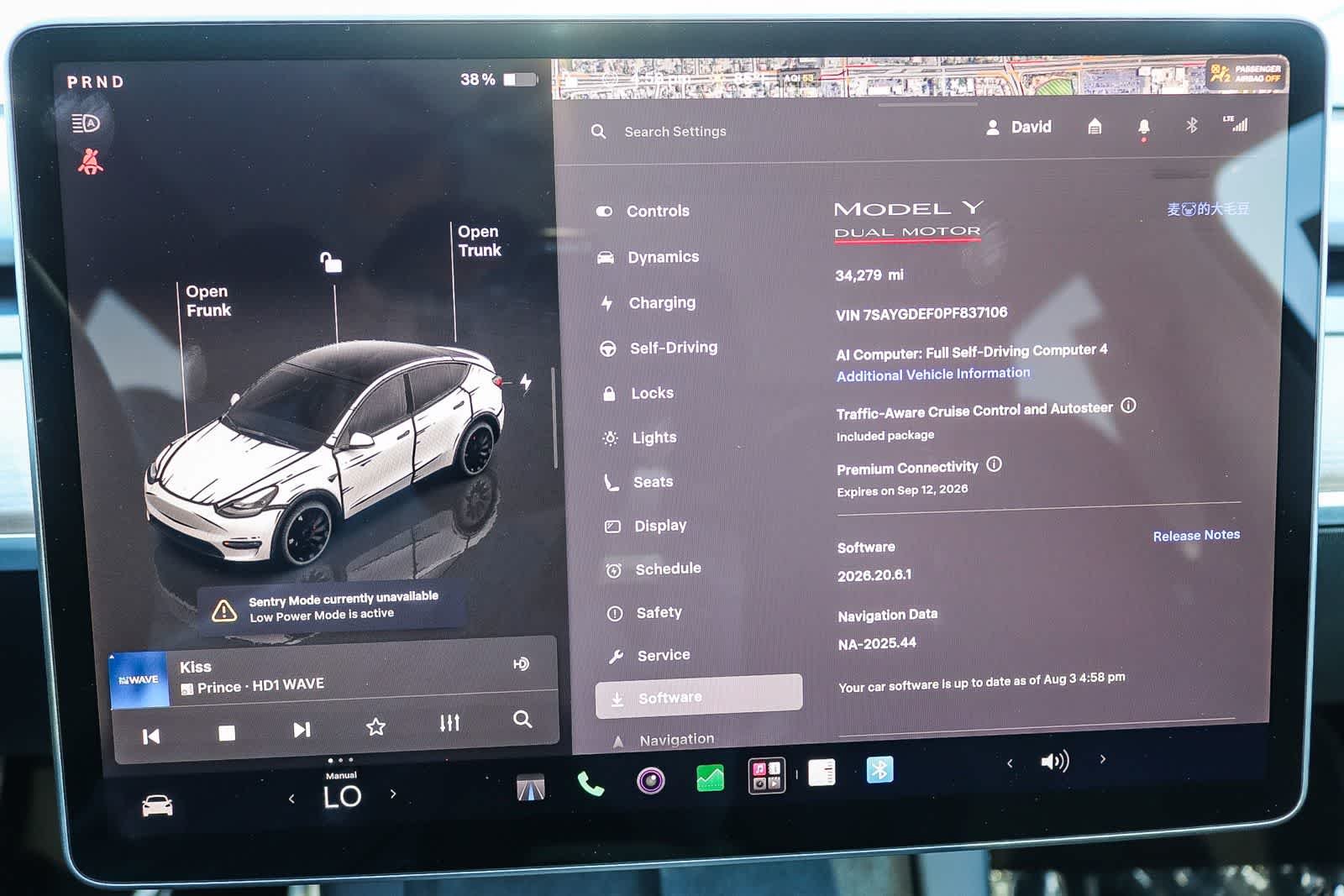Screen dimensions: 1344x896
Task: Tap the VIN number text
Action: [x=921, y=314]
